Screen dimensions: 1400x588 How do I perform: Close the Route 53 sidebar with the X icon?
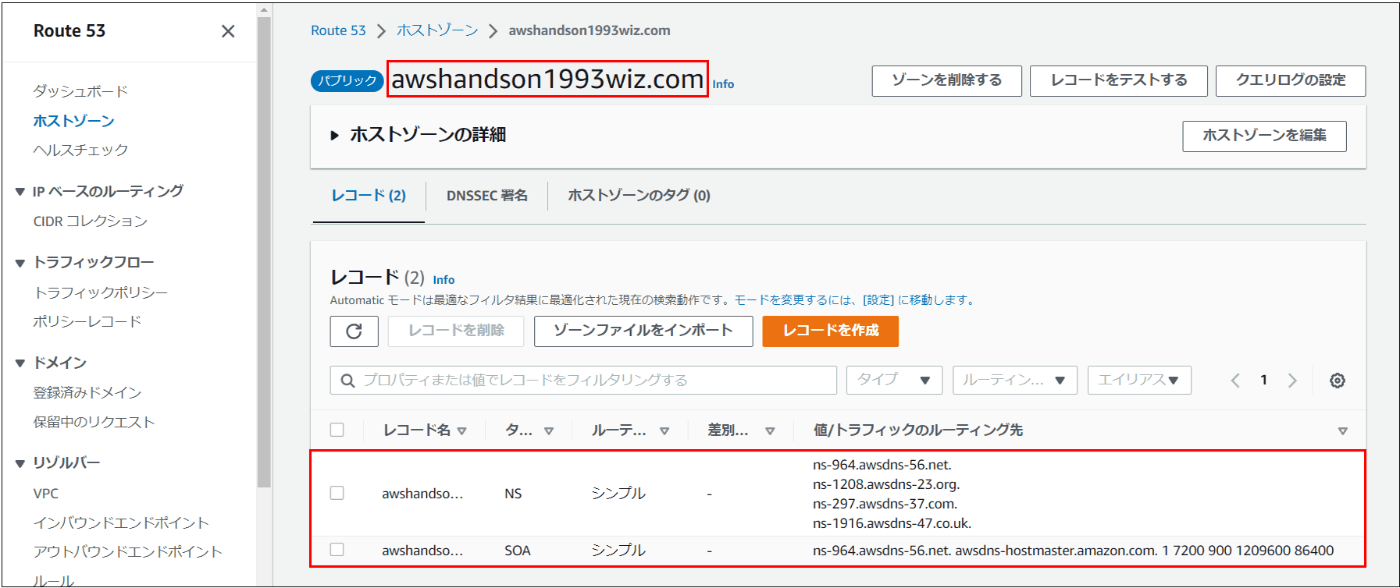pyautogui.click(x=227, y=31)
